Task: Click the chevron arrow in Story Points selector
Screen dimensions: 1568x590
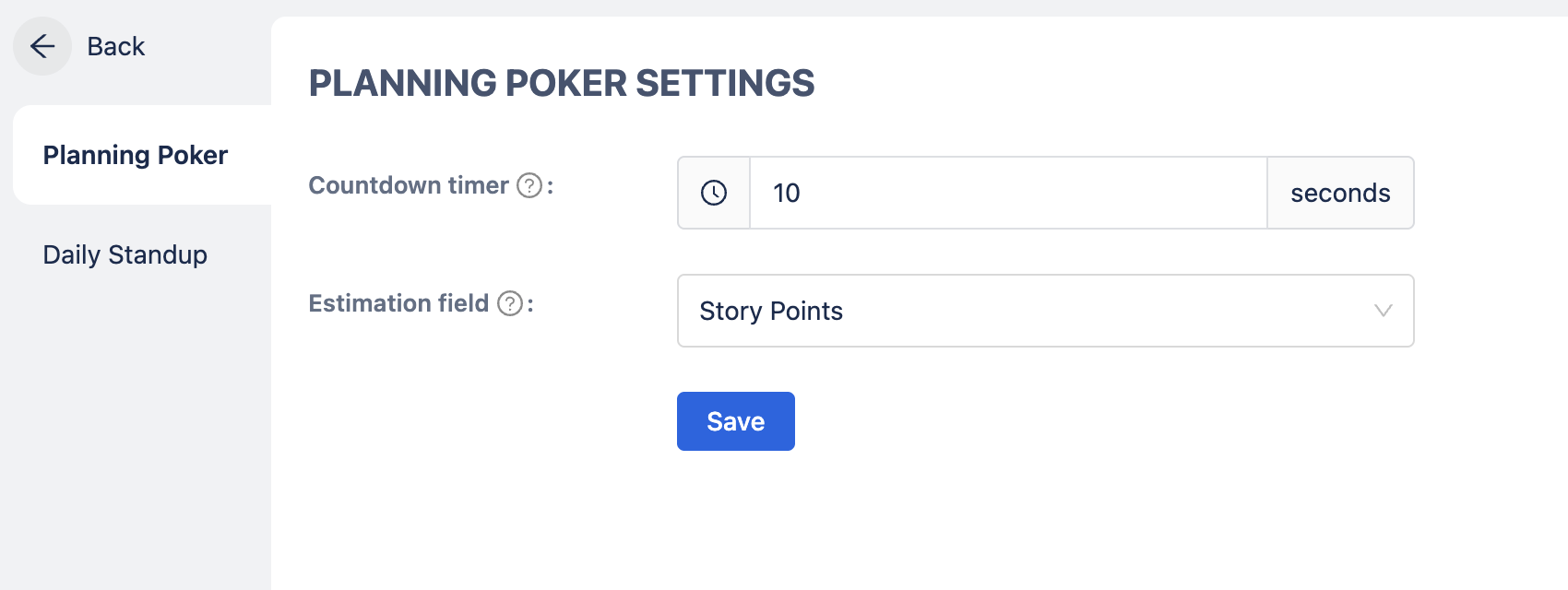Action: click(1383, 311)
